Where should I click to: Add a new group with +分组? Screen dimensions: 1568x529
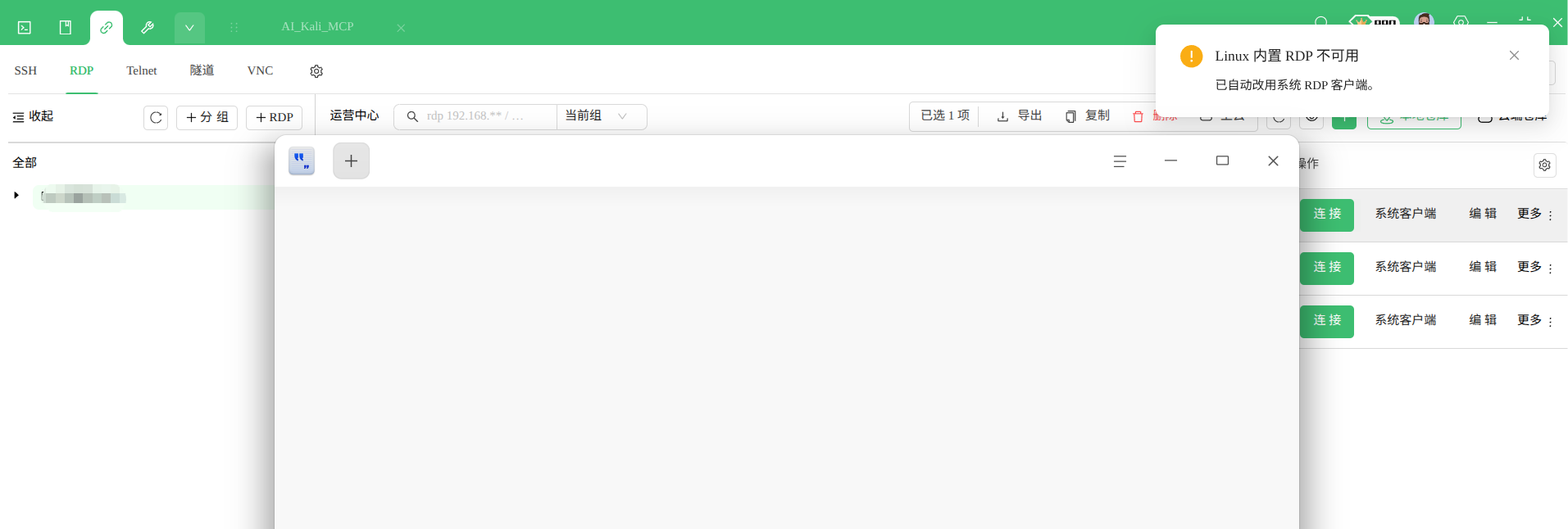coord(207,118)
